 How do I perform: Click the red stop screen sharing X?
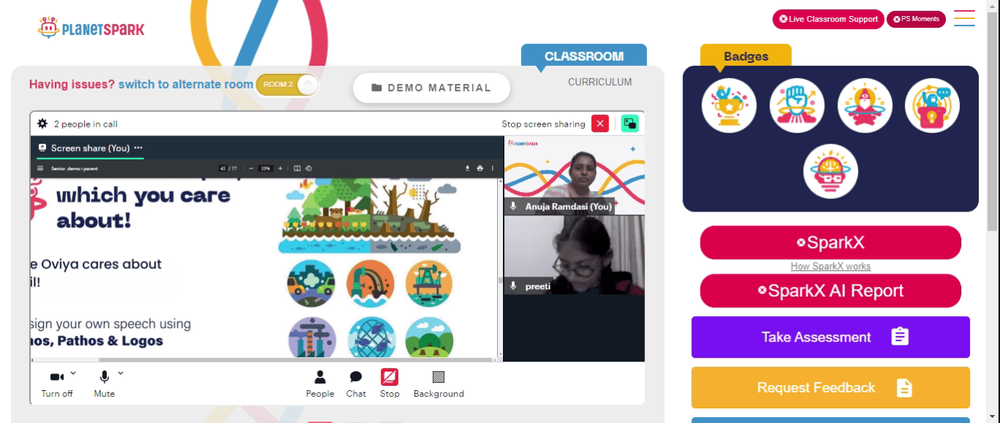(600, 124)
